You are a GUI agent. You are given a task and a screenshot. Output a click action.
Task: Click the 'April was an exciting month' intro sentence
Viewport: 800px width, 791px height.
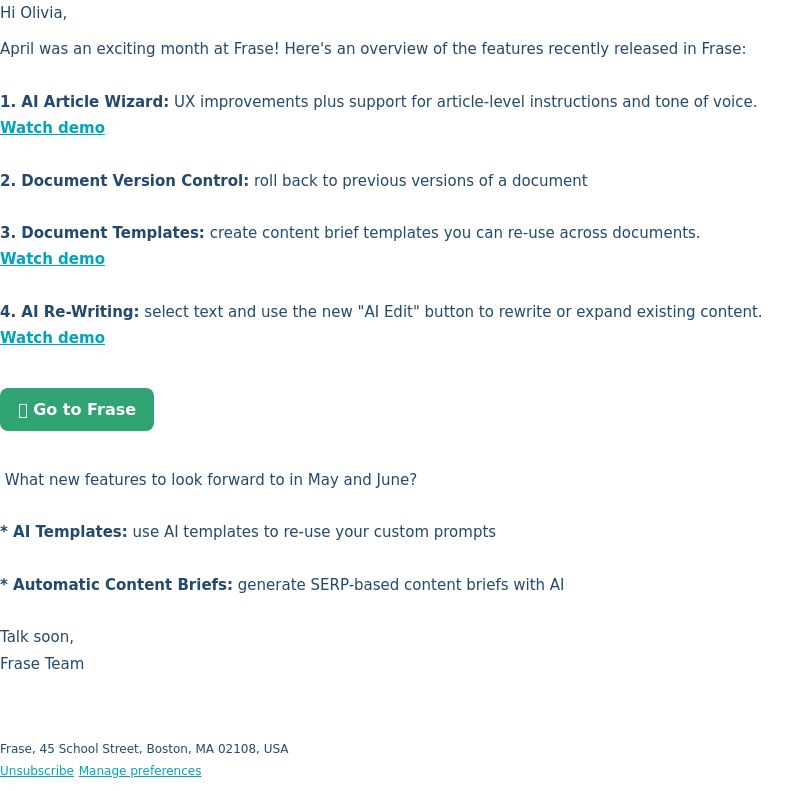tap(373, 49)
